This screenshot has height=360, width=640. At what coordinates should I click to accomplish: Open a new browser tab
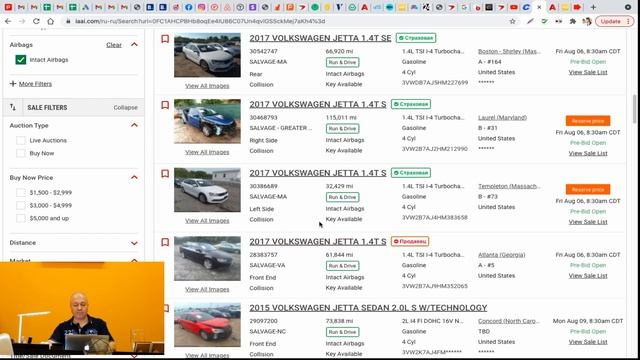[x=593, y=7]
